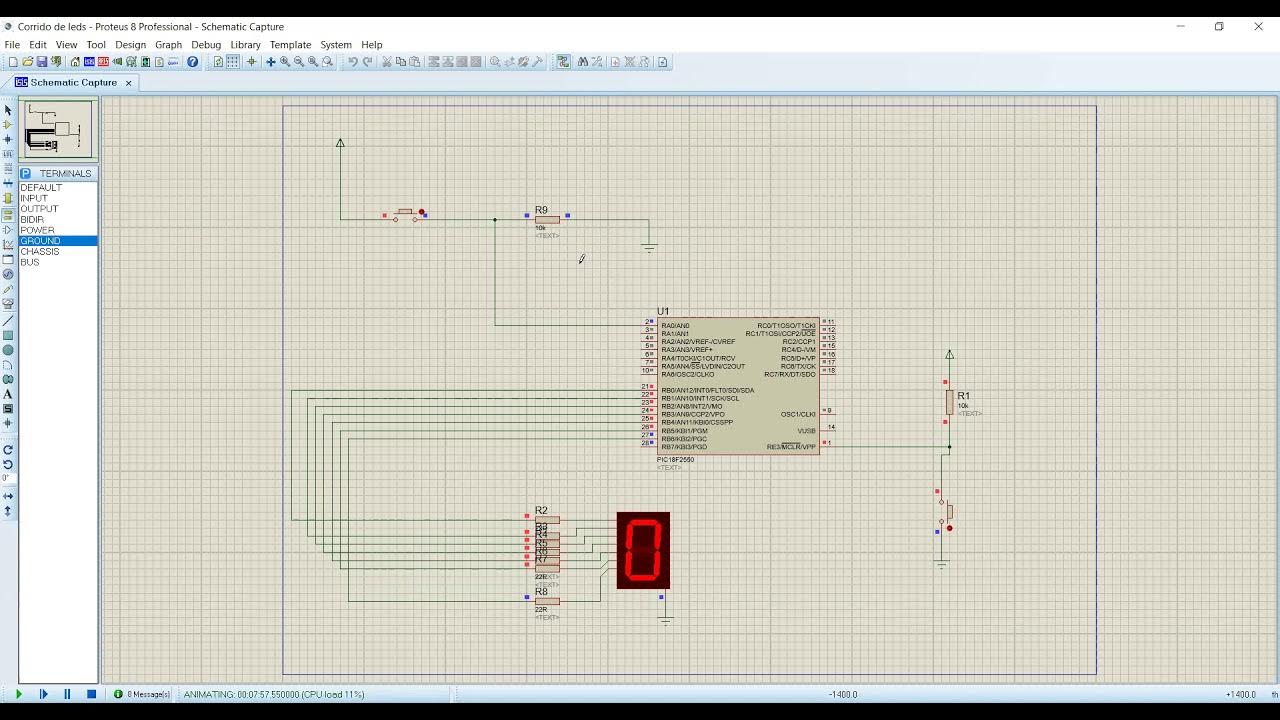This screenshot has width=1280, height=720.
Task: Activate Component Mode in left toolbar
Action: click(8, 125)
